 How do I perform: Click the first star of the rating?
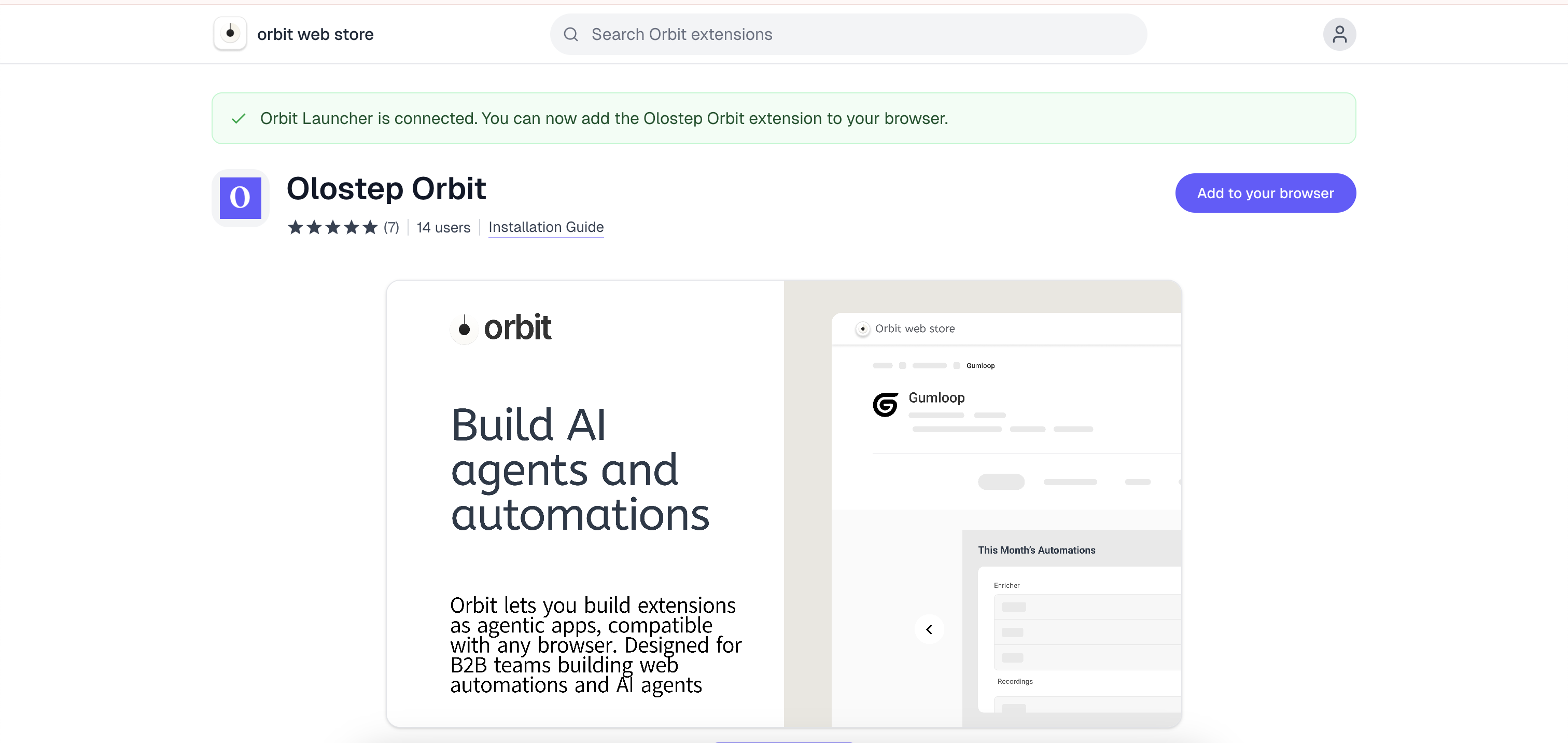click(296, 227)
